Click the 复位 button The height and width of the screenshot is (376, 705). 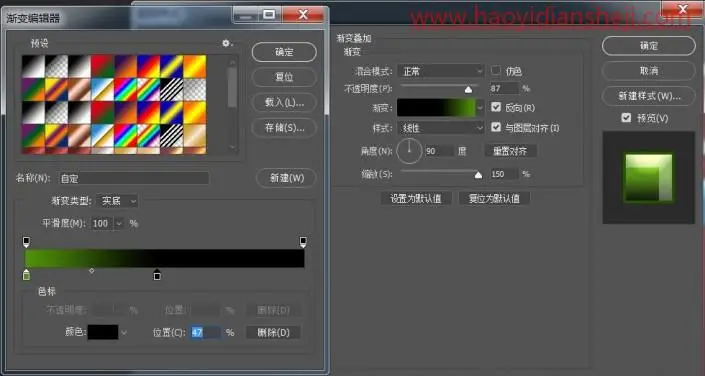point(284,77)
